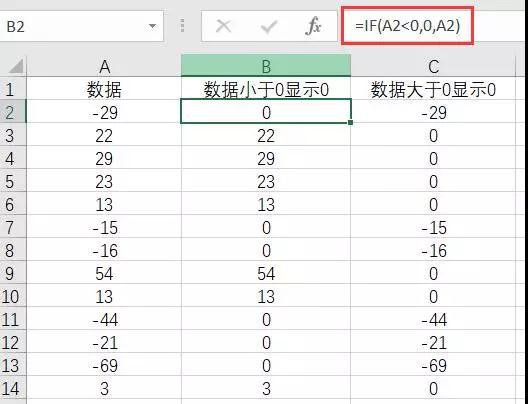Open the Insert Function fx icon
Viewport: 528px width, 404px height.
point(313,26)
